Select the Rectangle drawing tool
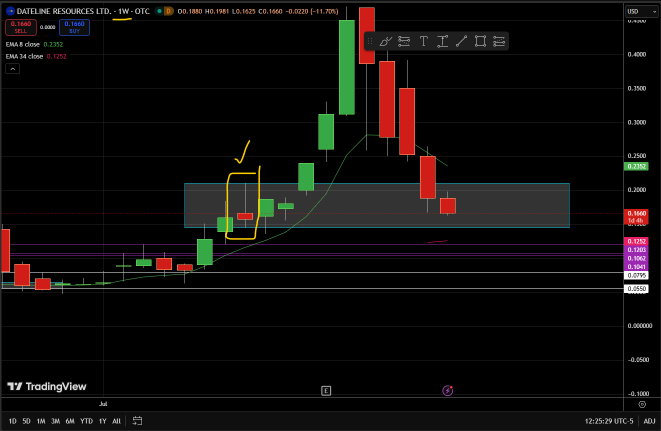The height and width of the screenshot is (431, 661). pos(480,41)
